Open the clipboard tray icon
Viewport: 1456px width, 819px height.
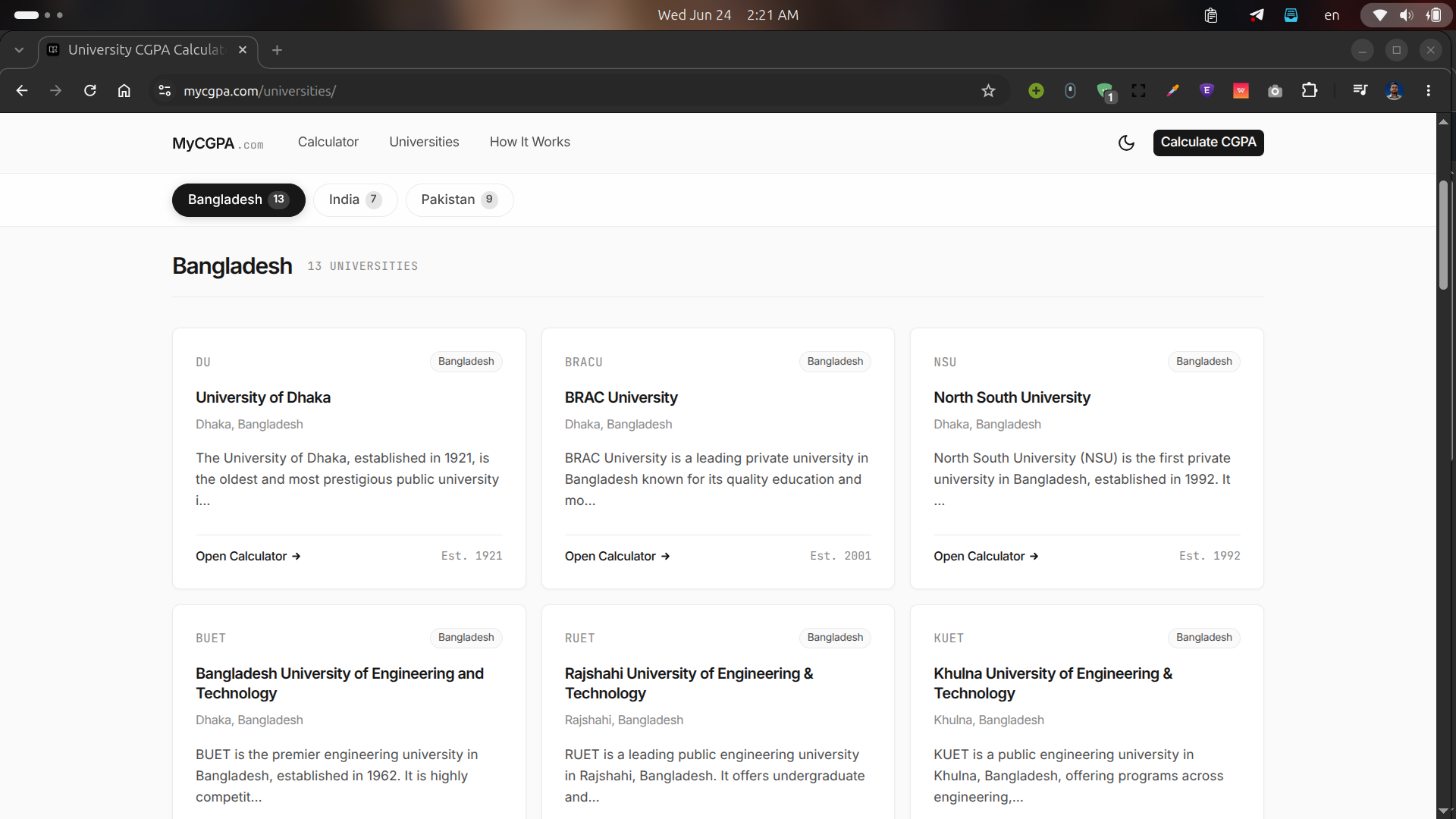pos(1211,15)
